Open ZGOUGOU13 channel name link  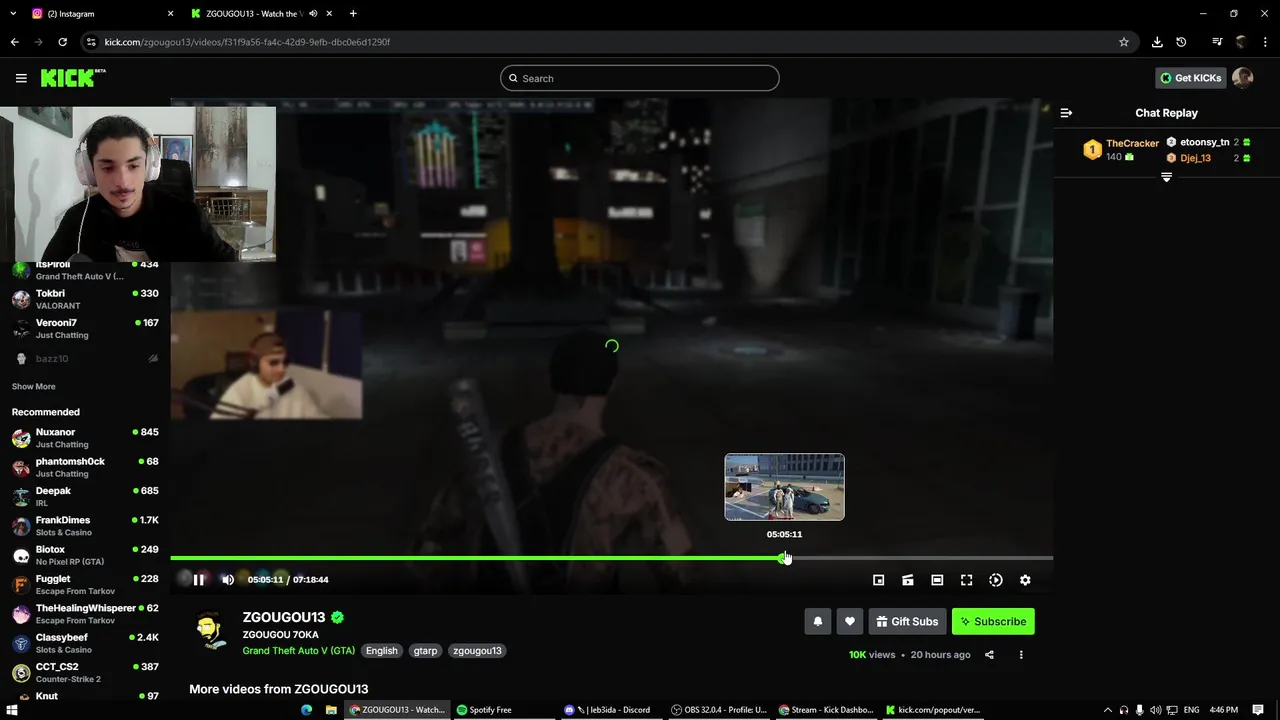click(x=284, y=617)
